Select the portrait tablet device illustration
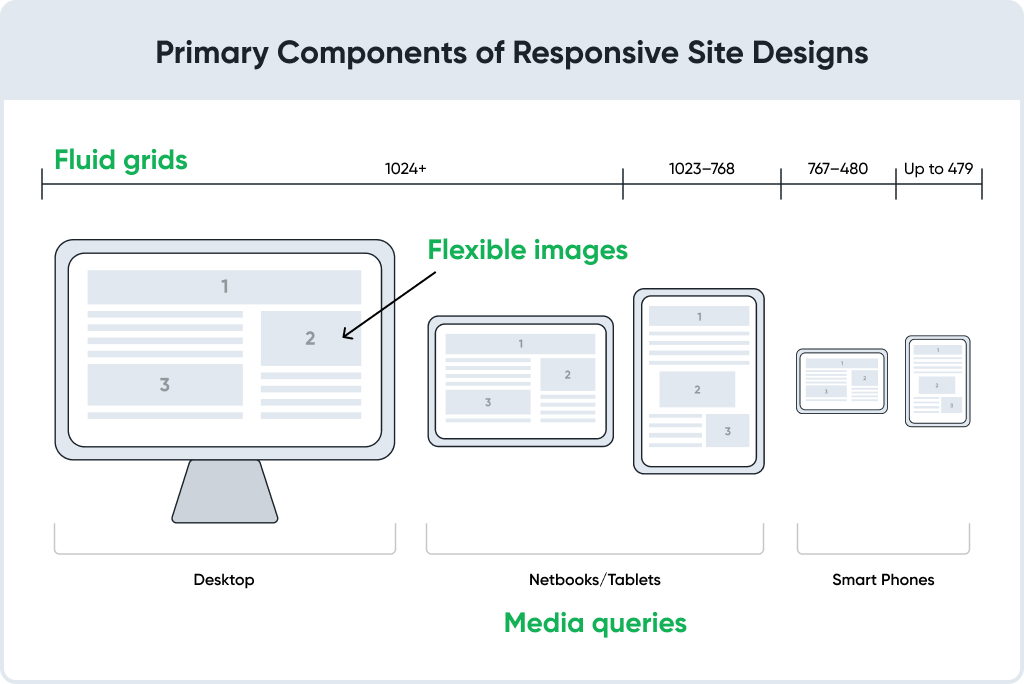Image resolution: width=1024 pixels, height=684 pixels. 699,381
